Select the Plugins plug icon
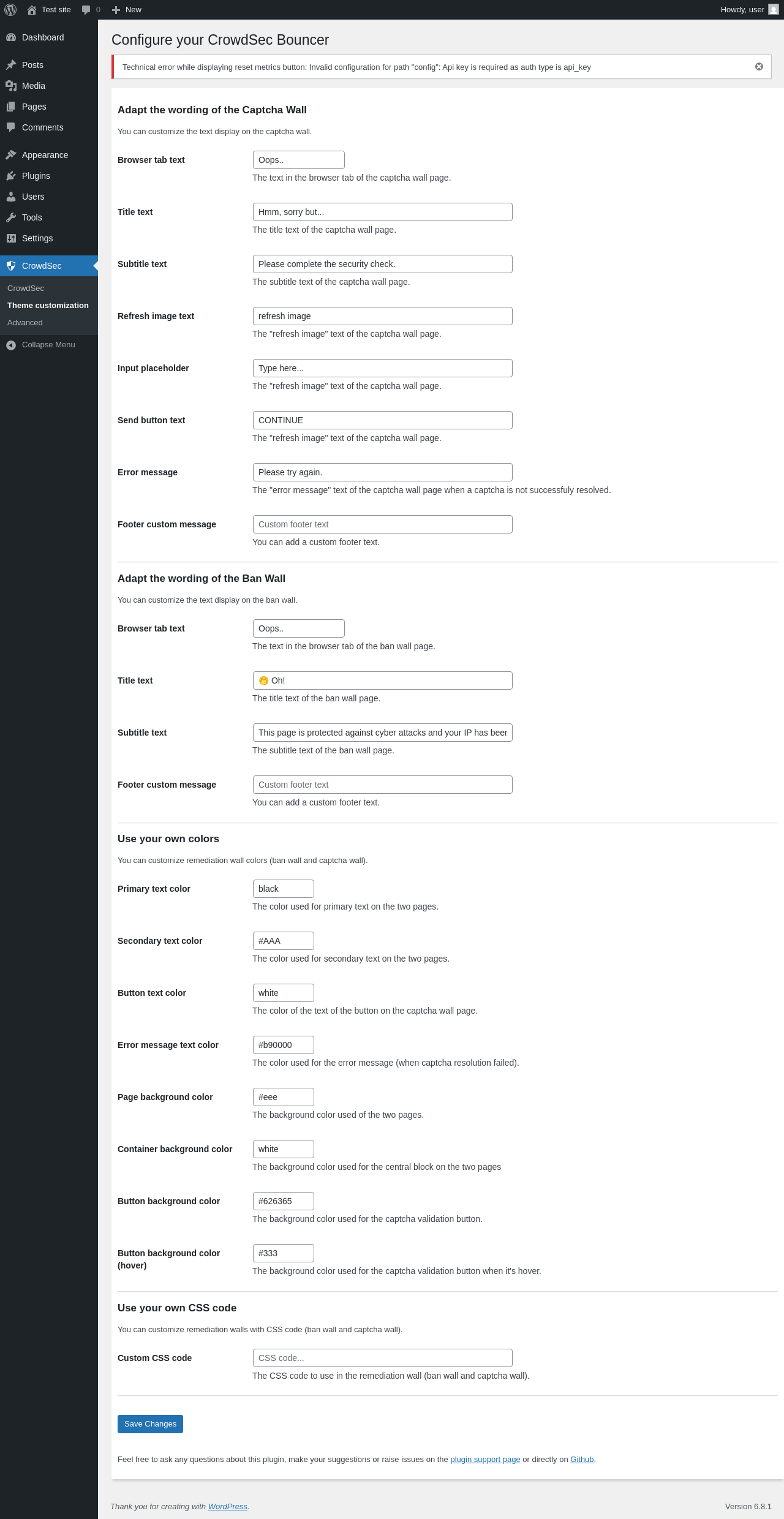 click(11, 176)
